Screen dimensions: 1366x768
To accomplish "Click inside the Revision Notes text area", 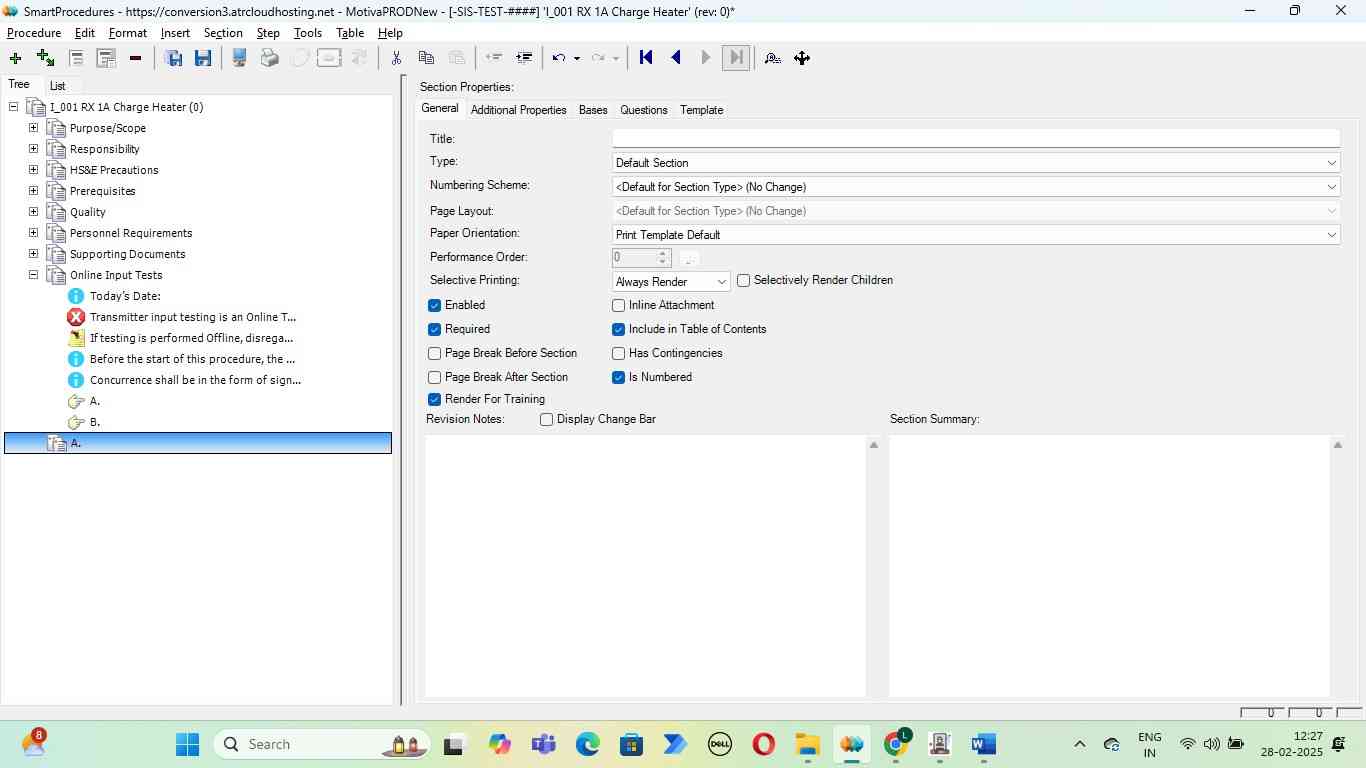I will 645,566.
